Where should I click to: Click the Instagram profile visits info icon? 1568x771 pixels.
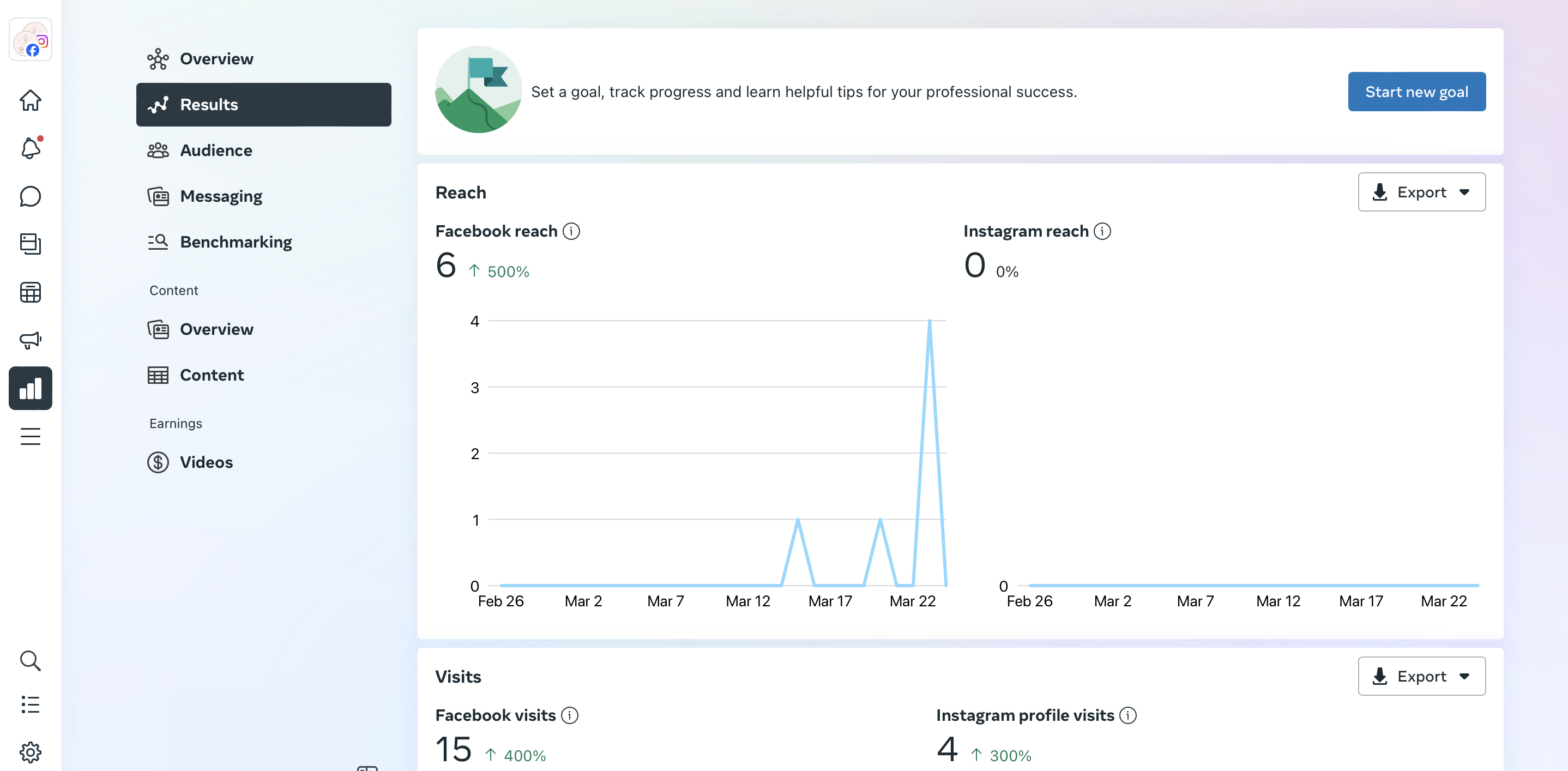(x=1127, y=715)
